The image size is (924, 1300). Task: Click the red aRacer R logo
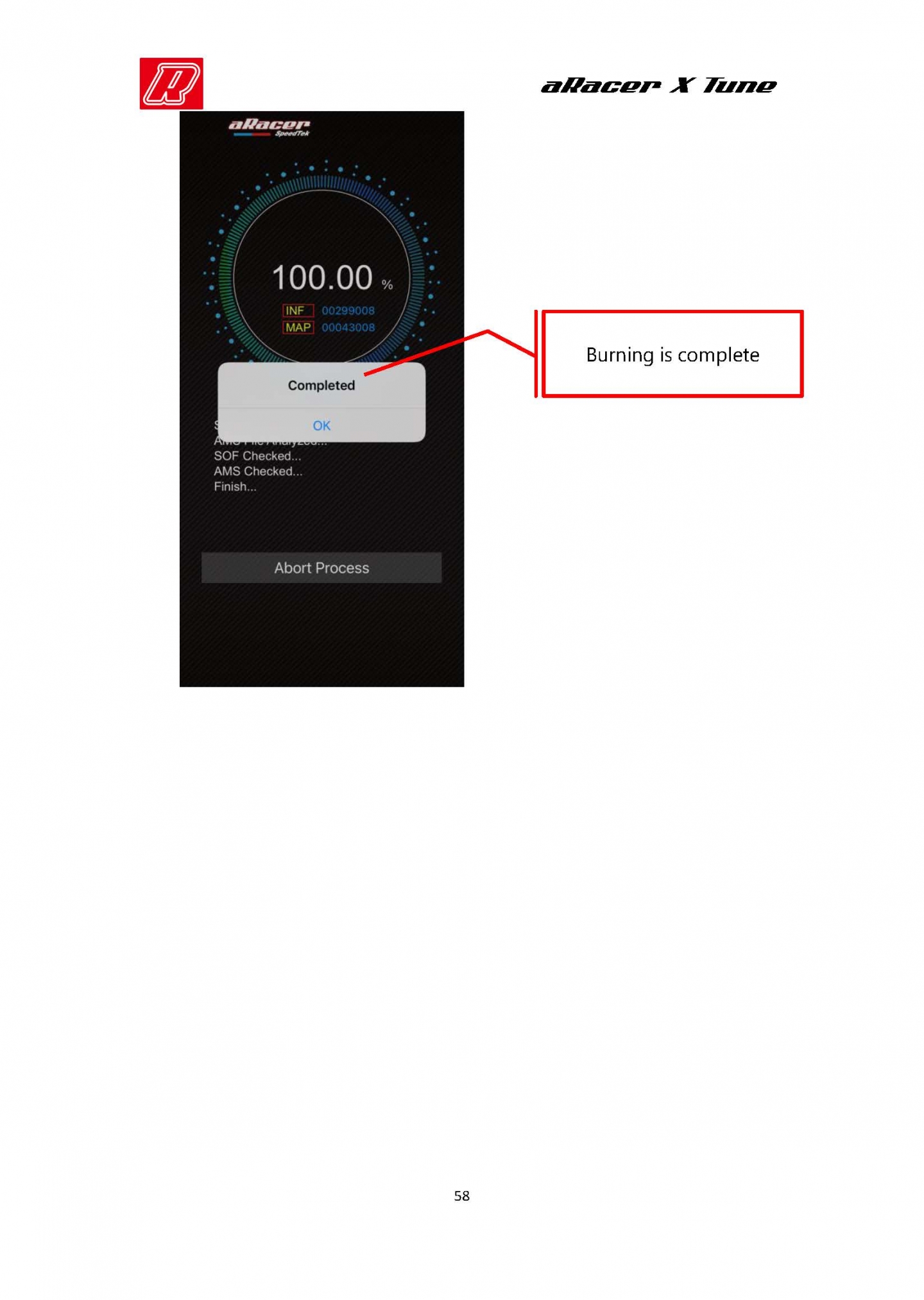[171, 83]
